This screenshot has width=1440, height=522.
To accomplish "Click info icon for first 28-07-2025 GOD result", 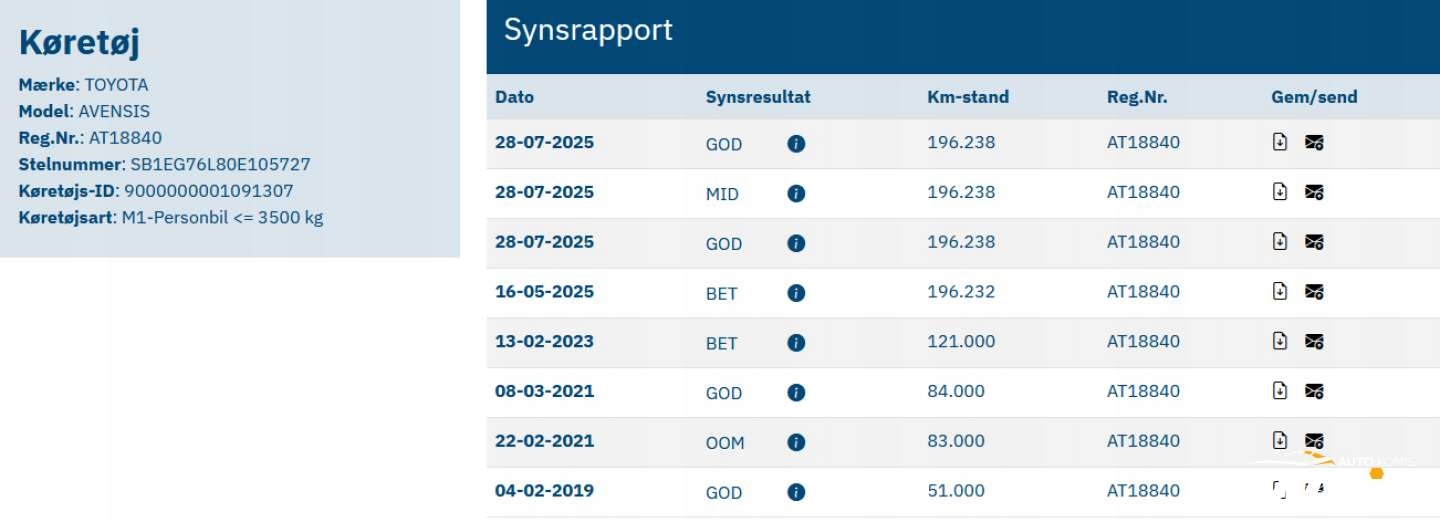I will (796, 144).
